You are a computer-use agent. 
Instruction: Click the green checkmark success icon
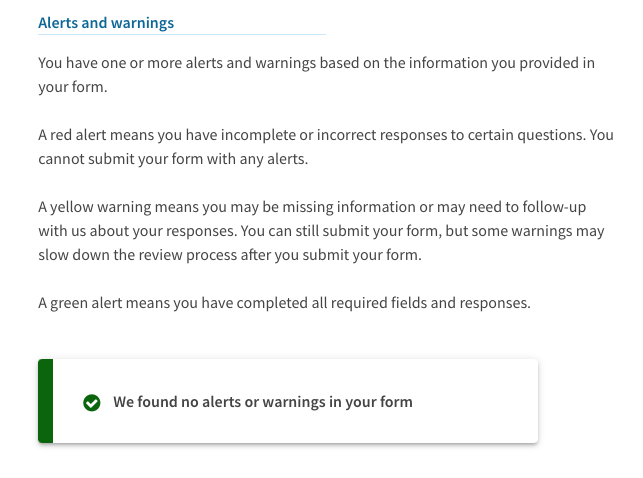pos(91,403)
